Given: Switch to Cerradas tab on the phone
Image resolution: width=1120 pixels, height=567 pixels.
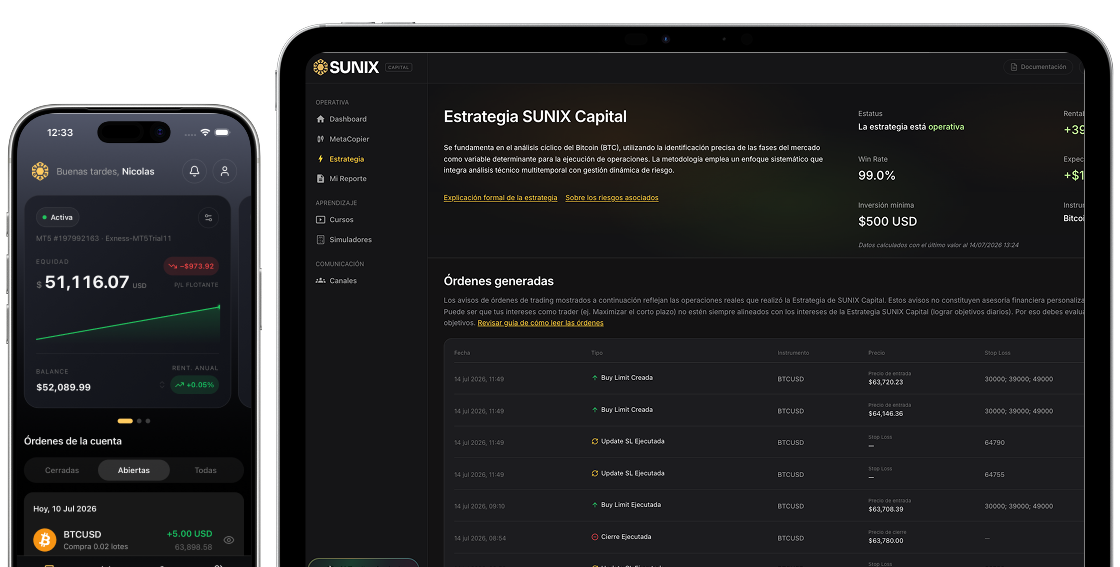Looking at the screenshot, I should click(x=62, y=471).
